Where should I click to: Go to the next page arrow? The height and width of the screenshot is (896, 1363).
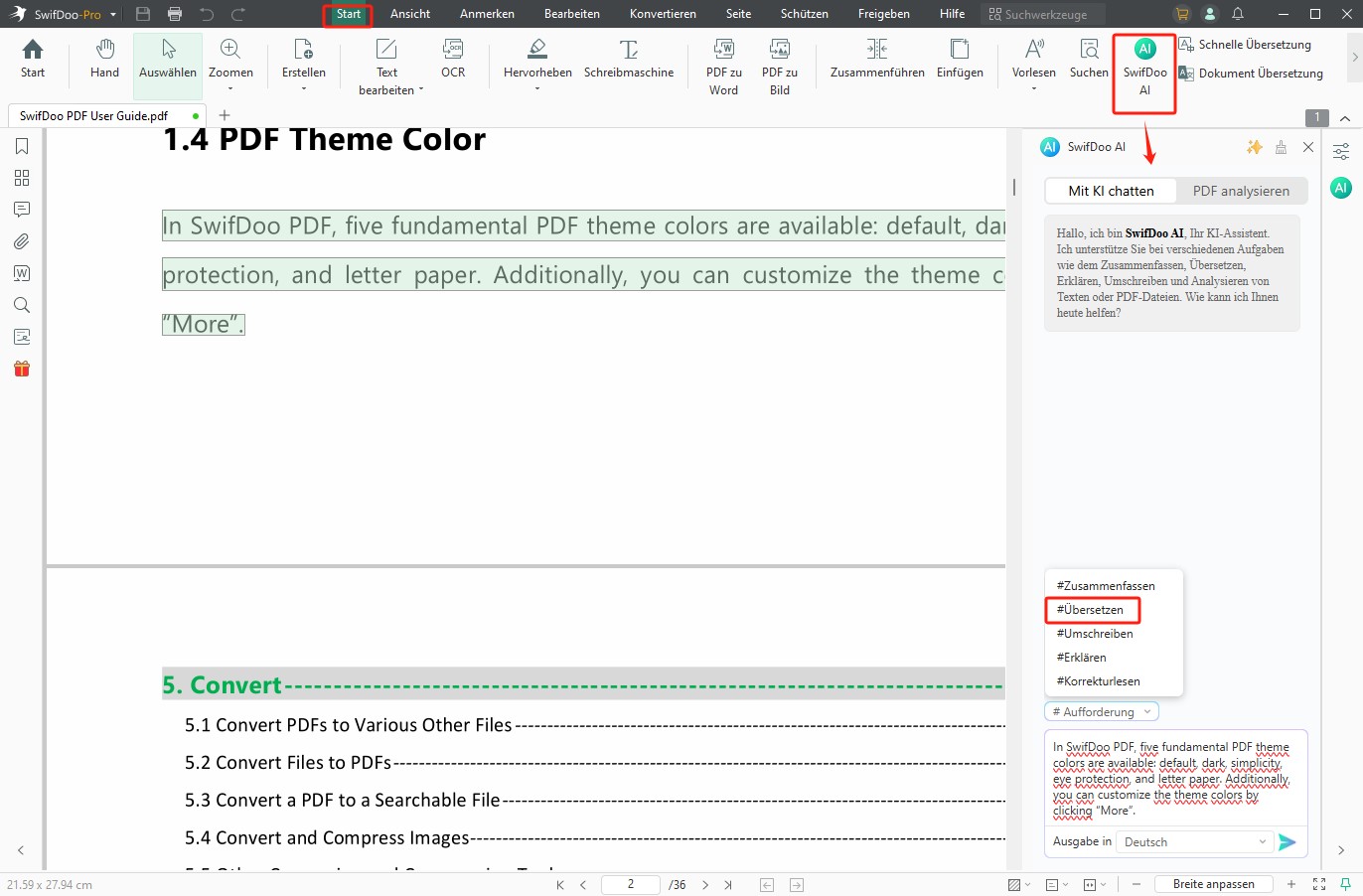click(705, 884)
